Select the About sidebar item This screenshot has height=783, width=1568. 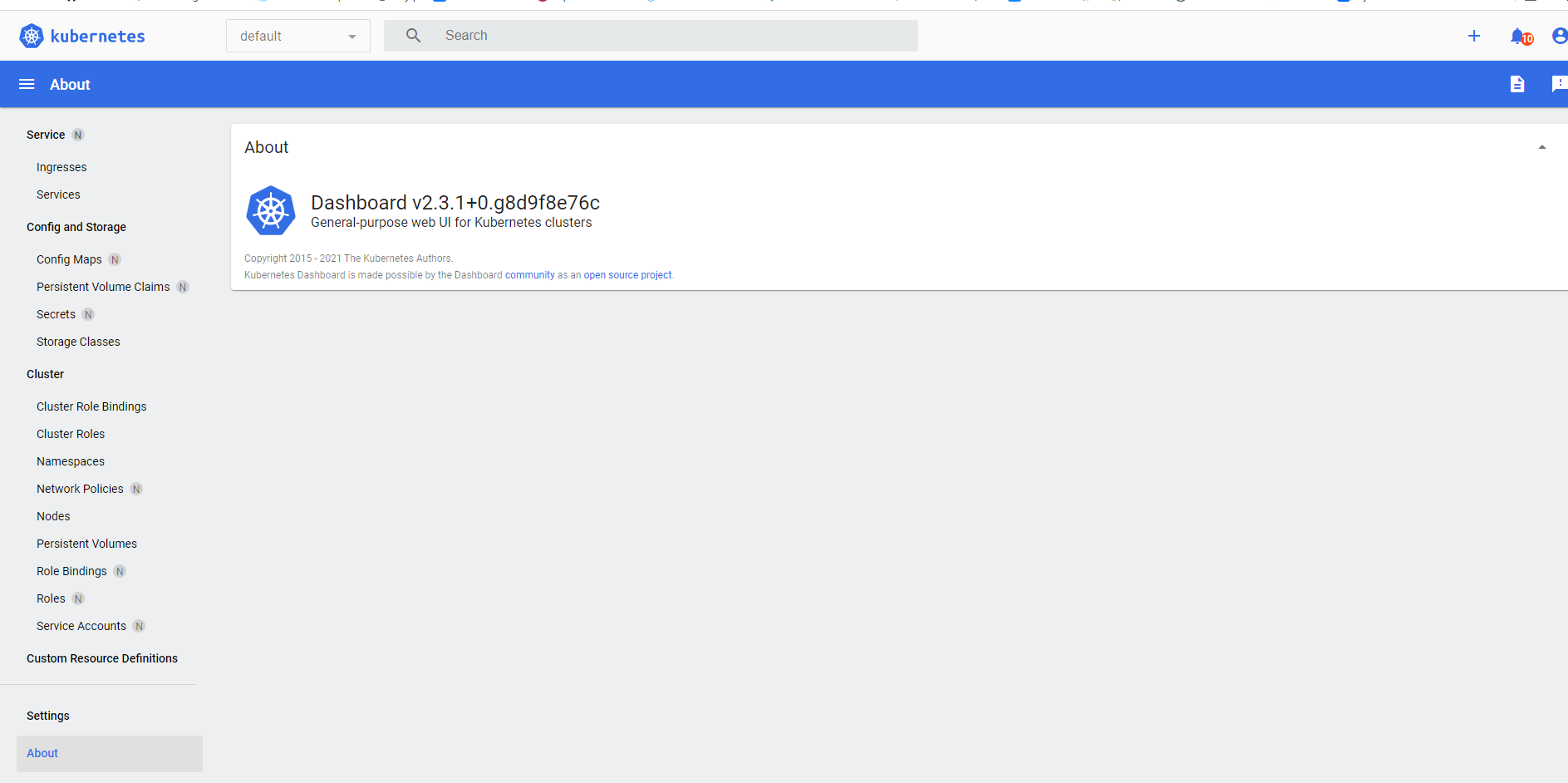tap(110, 753)
